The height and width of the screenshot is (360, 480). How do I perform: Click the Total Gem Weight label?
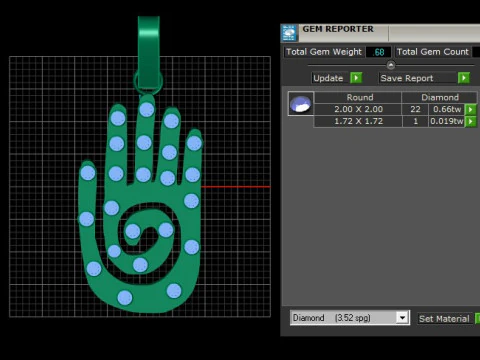click(x=324, y=52)
